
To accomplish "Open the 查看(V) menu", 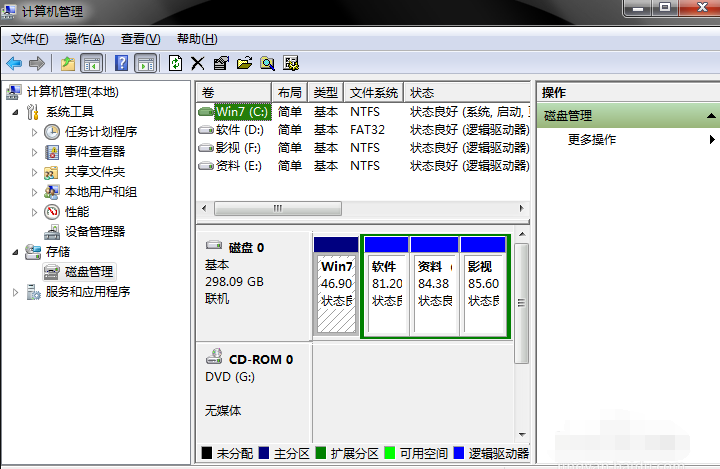I will (140, 39).
